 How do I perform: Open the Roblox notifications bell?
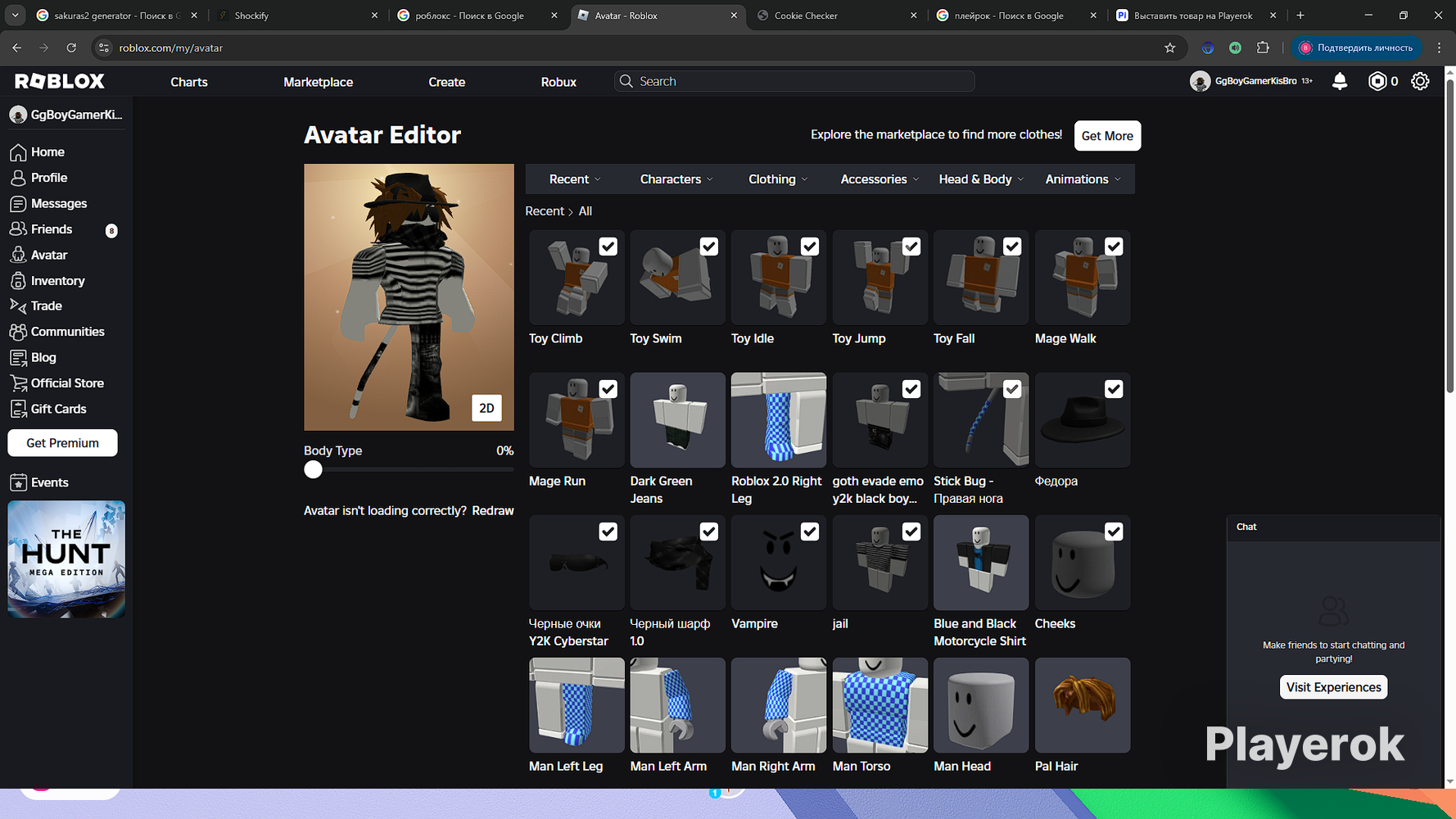tap(1340, 81)
